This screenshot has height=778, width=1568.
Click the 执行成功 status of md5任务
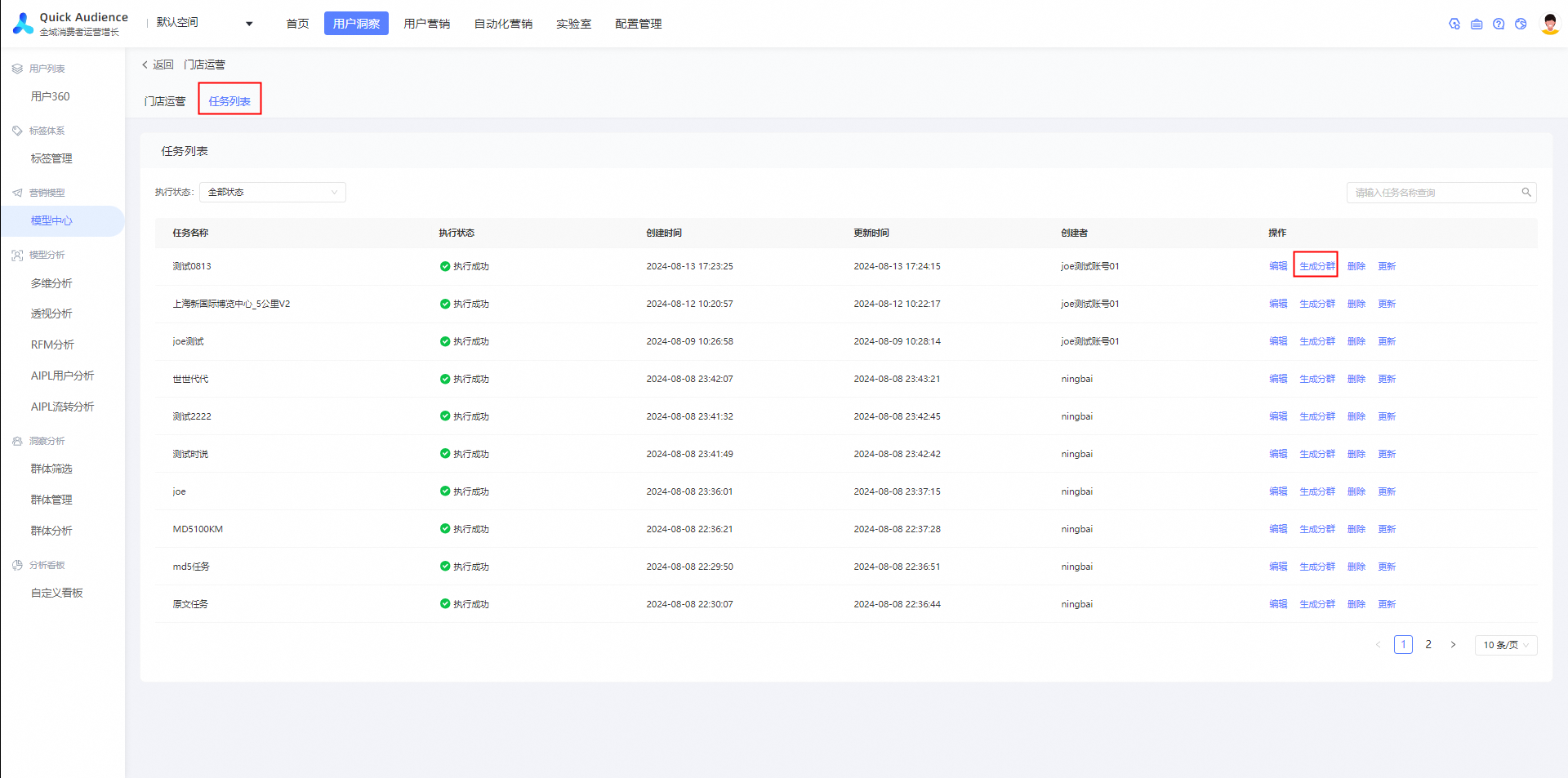[x=464, y=567]
